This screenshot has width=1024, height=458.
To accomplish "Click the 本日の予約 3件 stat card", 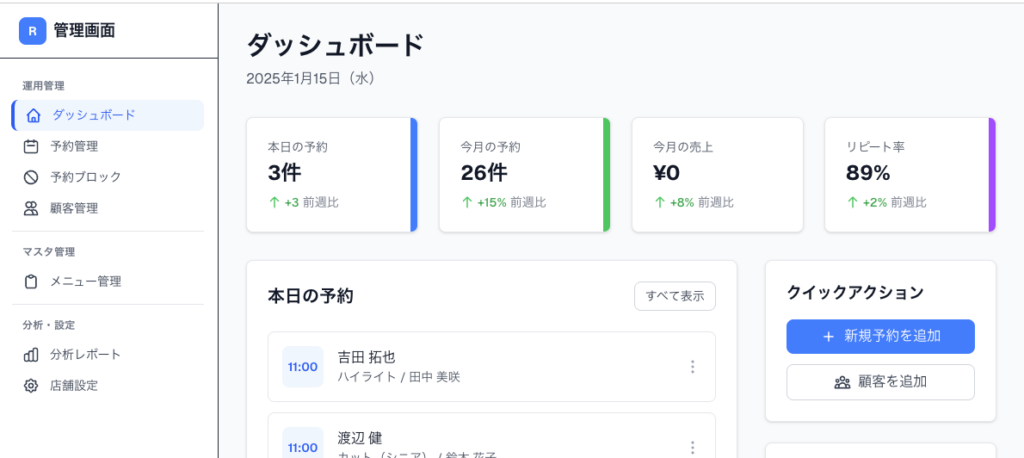I will click(332, 175).
